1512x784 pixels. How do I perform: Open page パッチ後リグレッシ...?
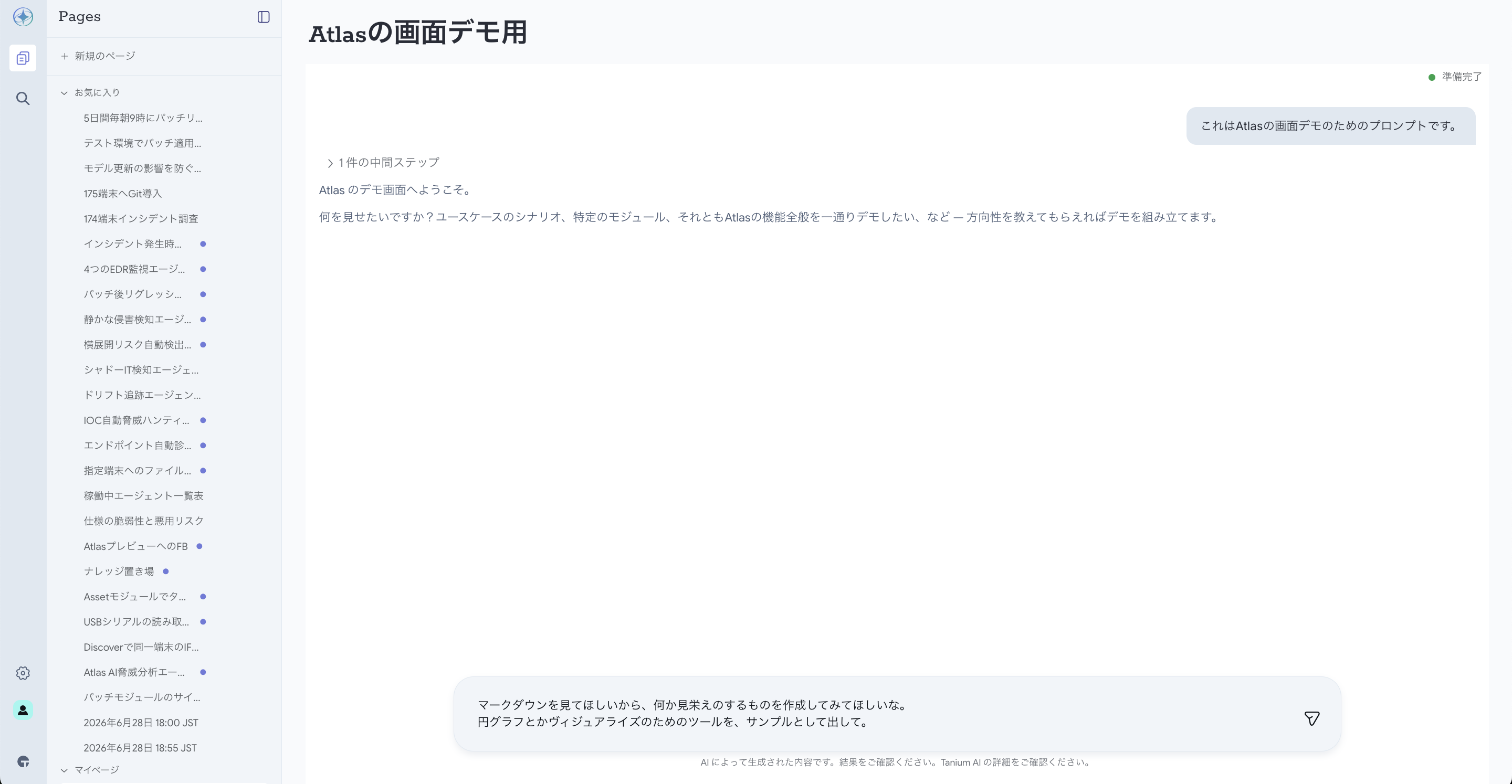133,294
